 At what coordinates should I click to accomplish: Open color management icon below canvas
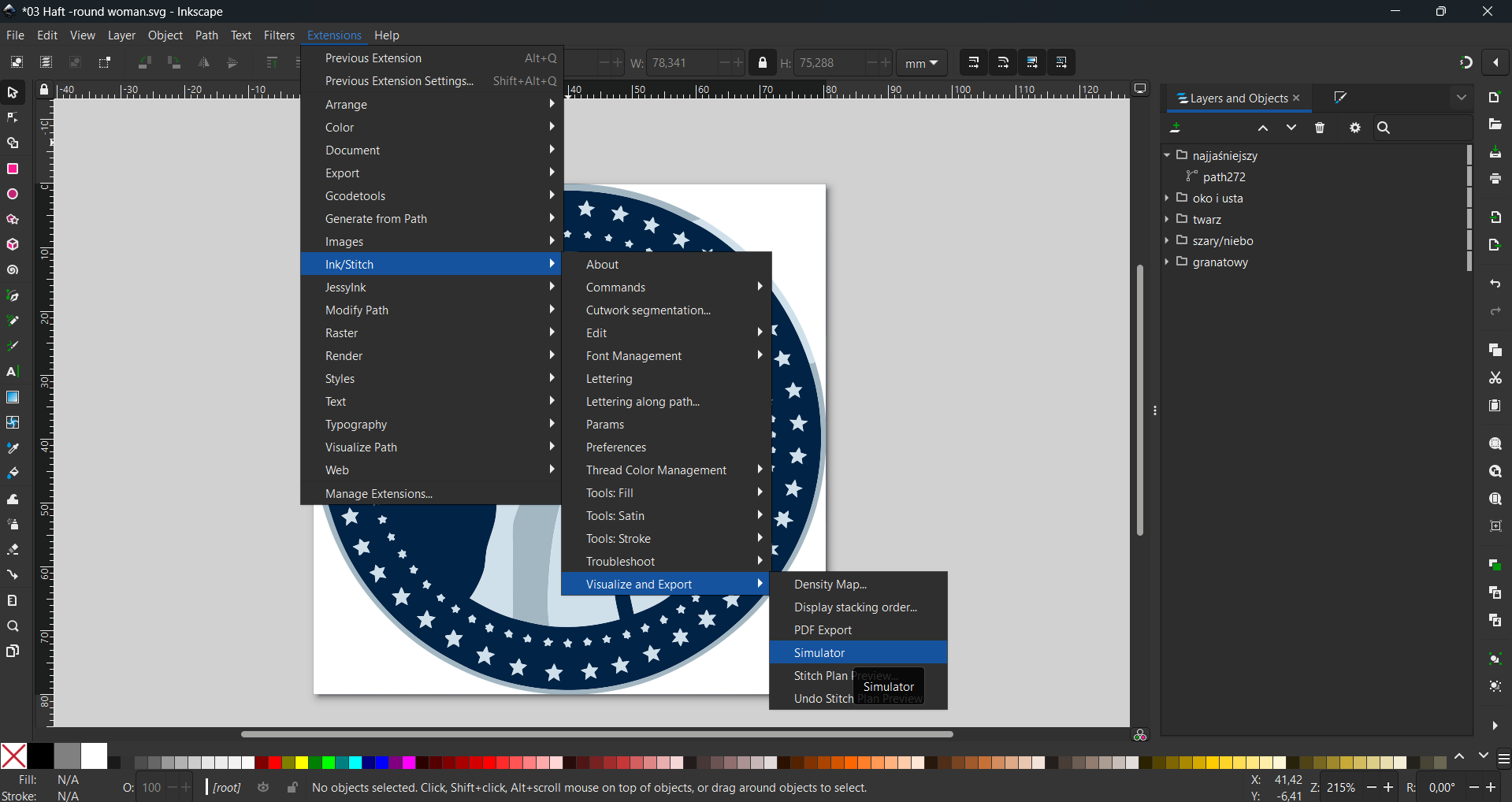[1140, 735]
